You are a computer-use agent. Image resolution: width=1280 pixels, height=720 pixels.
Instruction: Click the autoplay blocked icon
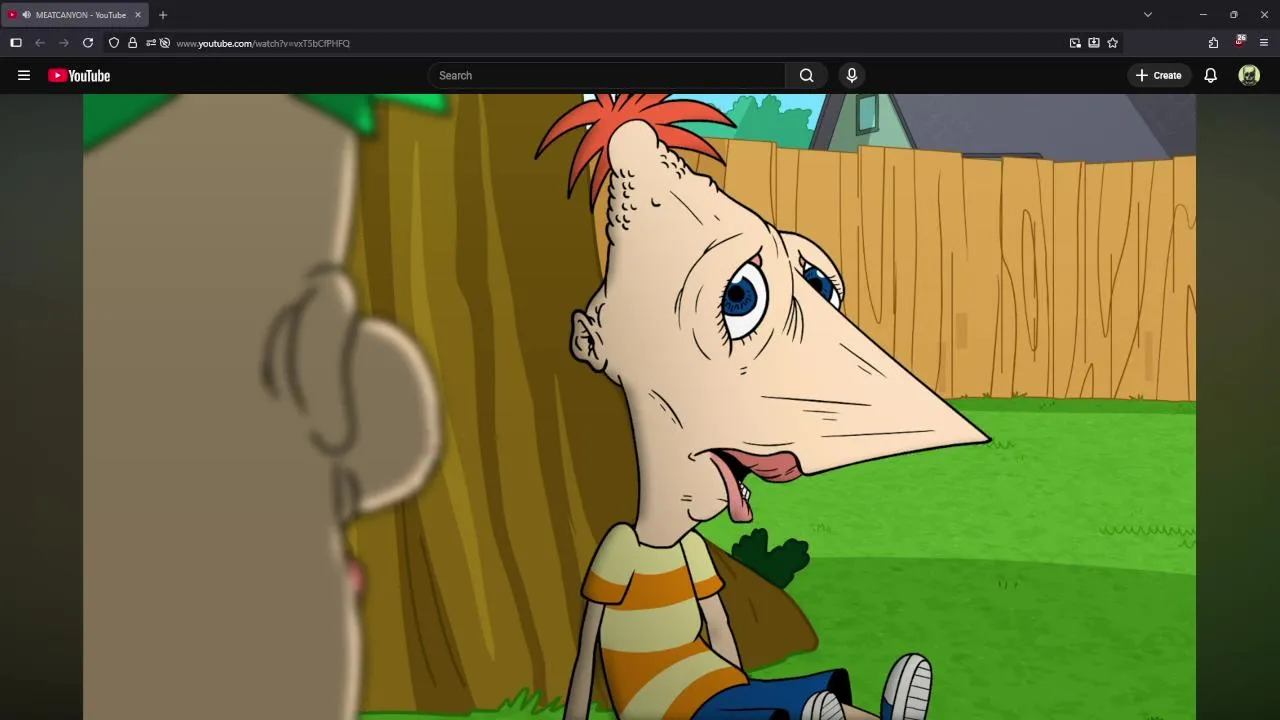[165, 43]
